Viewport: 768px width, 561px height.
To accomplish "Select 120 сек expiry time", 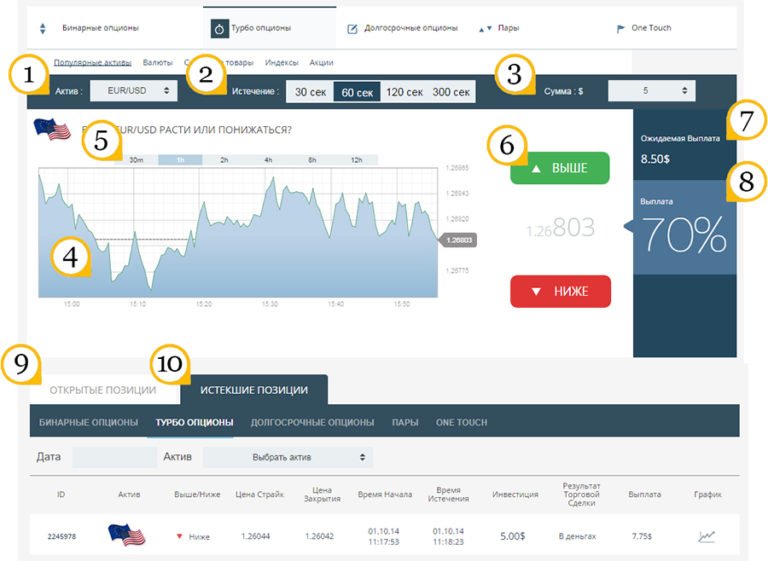I will [x=404, y=92].
